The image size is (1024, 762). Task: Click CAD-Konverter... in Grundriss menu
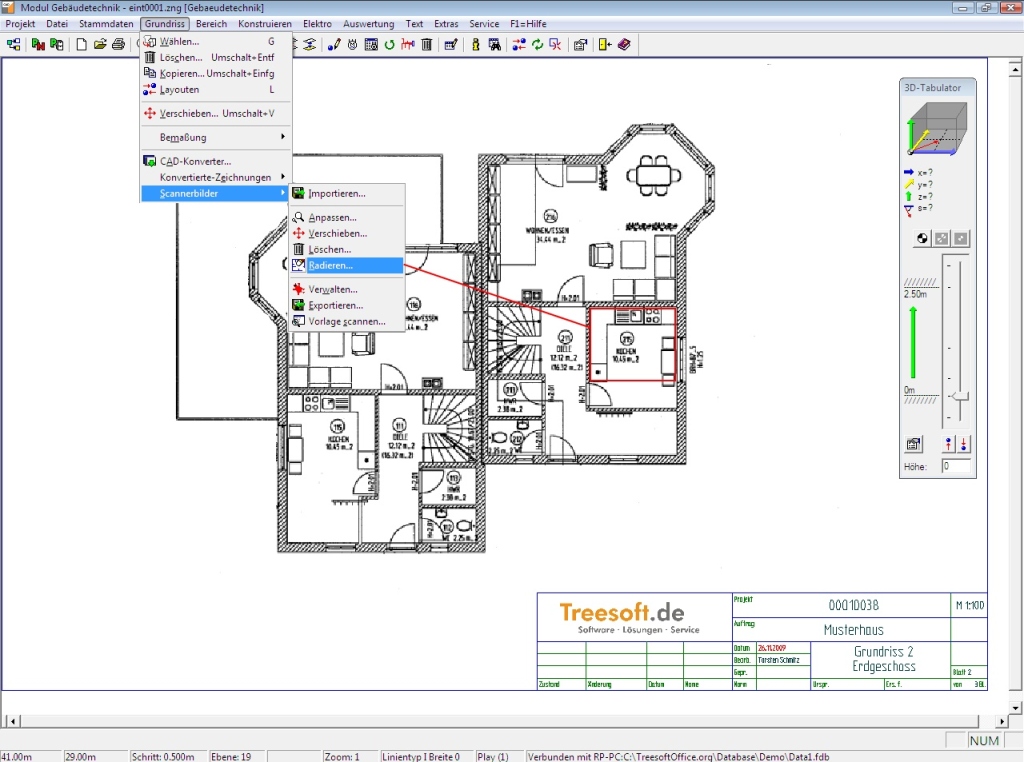point(195,161)
